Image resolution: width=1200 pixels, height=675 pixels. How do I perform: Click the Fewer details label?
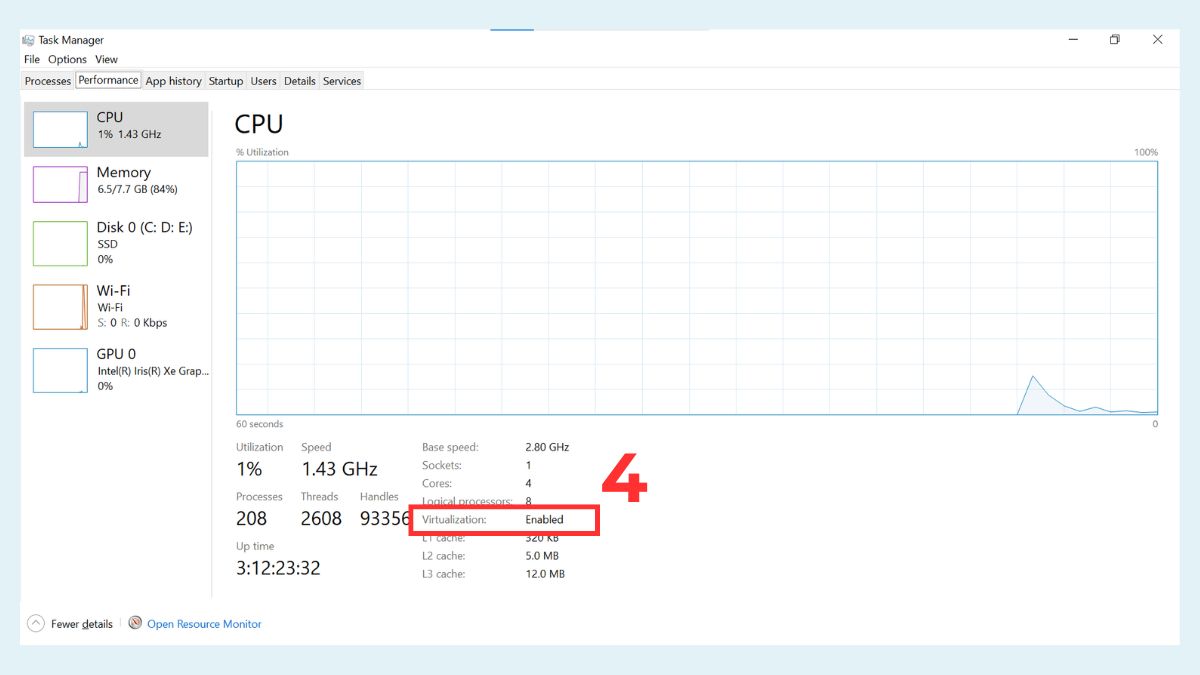[x=82, y=624]
